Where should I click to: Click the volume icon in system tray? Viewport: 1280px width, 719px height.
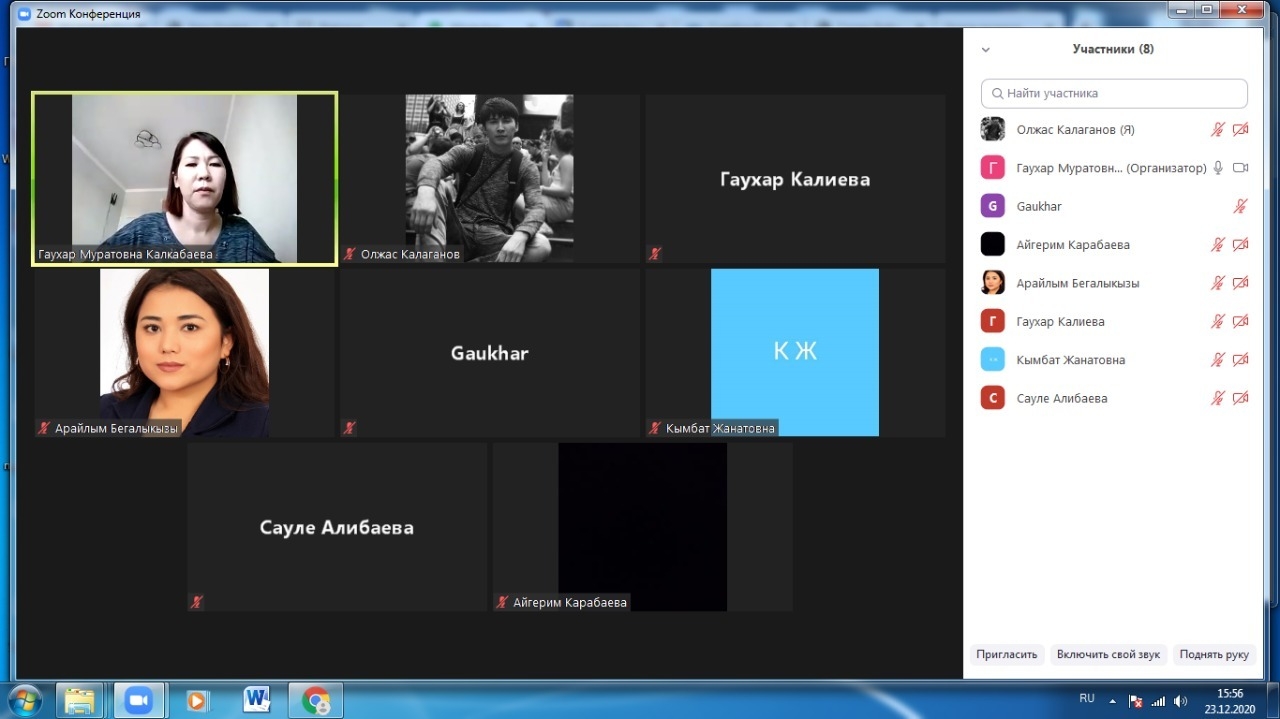[1180, 701]
